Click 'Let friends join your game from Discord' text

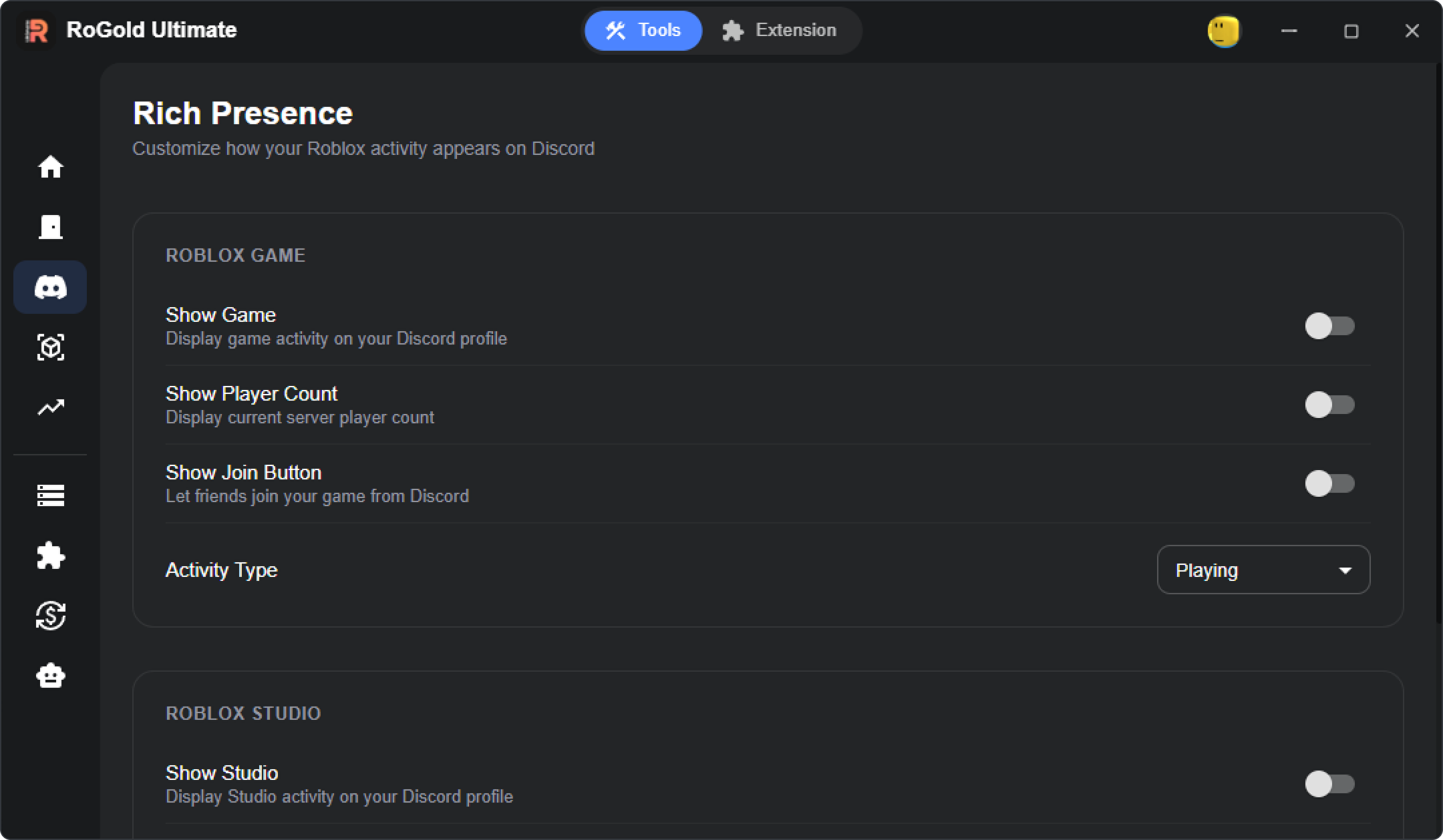click(x=317, y=496)
